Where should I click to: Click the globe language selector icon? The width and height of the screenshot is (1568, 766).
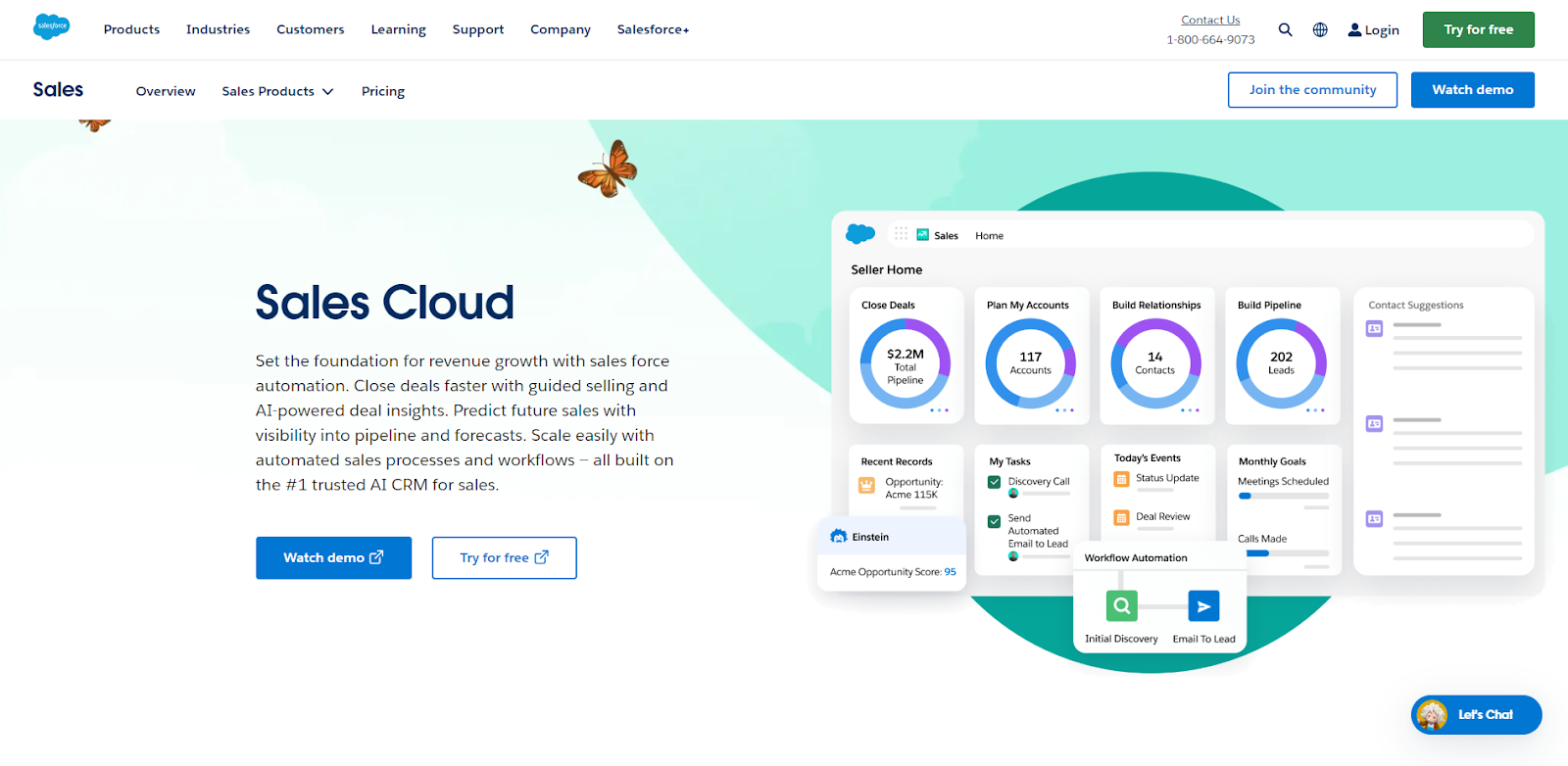(x=1320, y=29)
